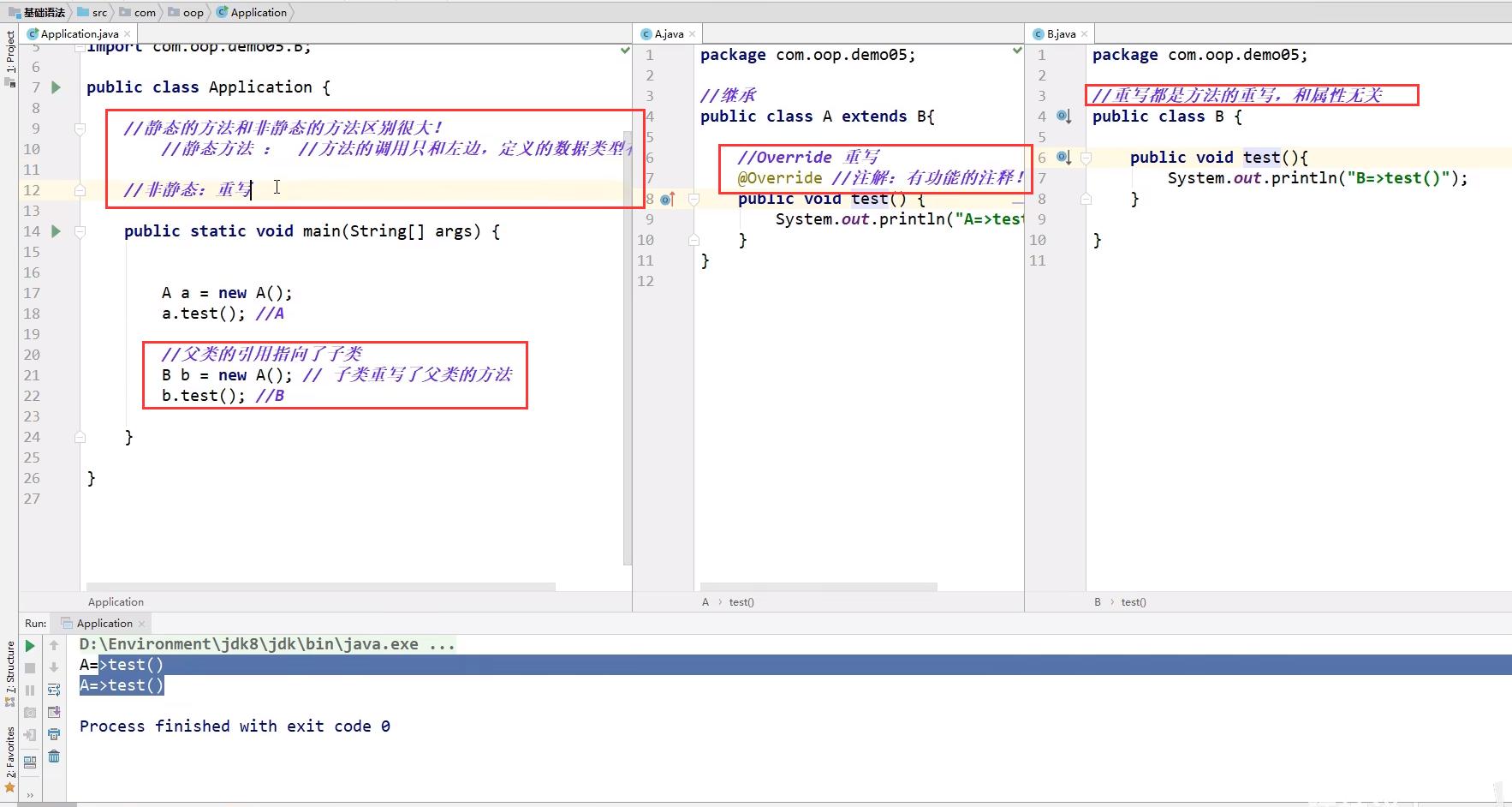Expand more Run toolbar actions chevron
The image size is (1512, 807).
[30, 795]
